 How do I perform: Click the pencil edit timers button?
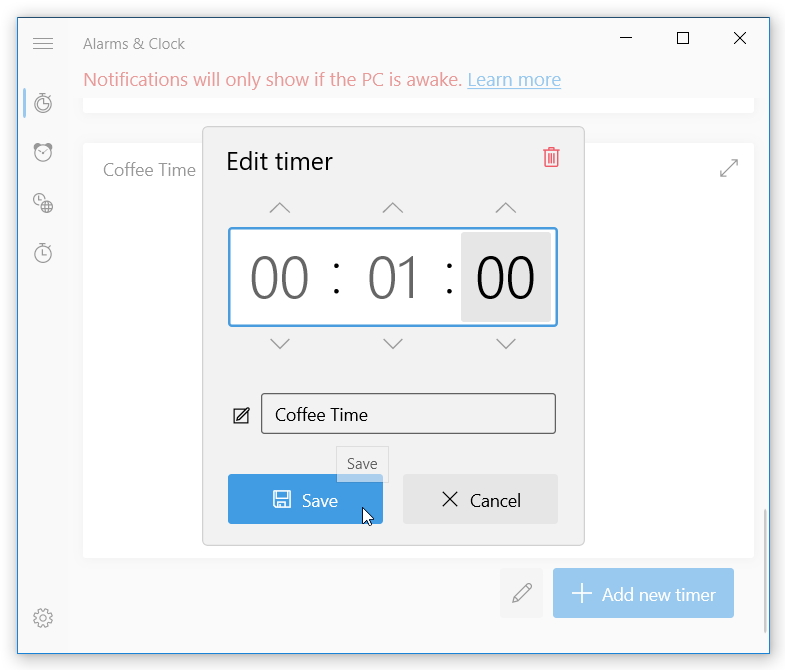click(521, 593)
